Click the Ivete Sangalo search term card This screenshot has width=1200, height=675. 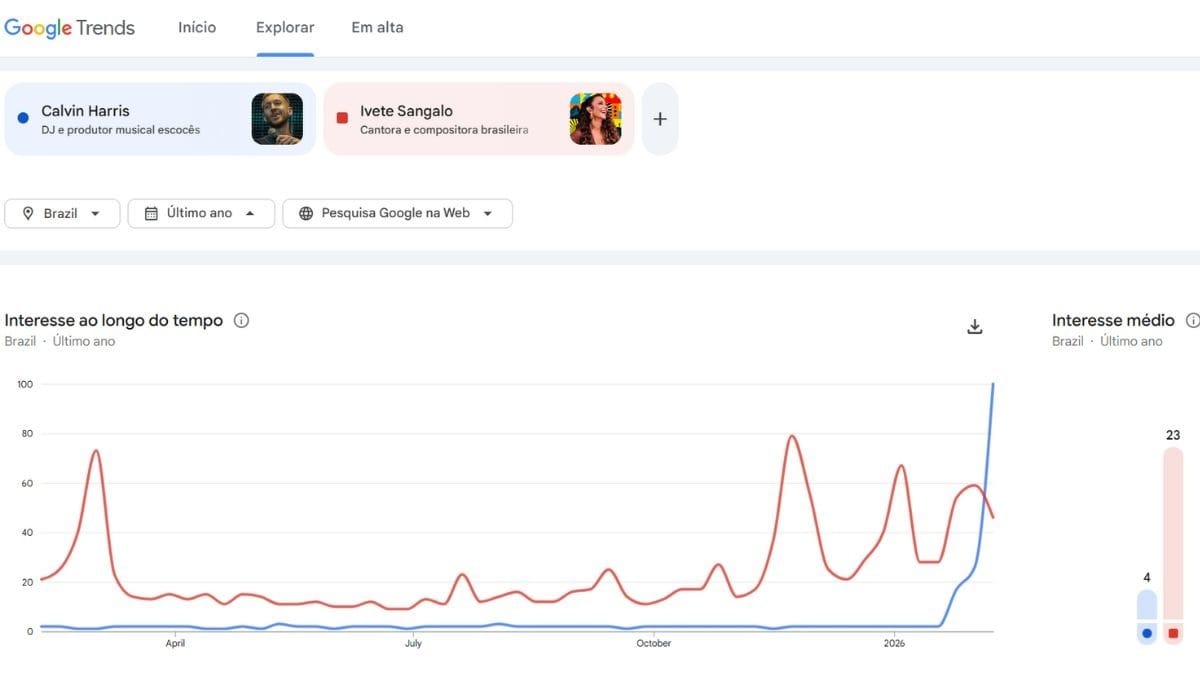479,119
